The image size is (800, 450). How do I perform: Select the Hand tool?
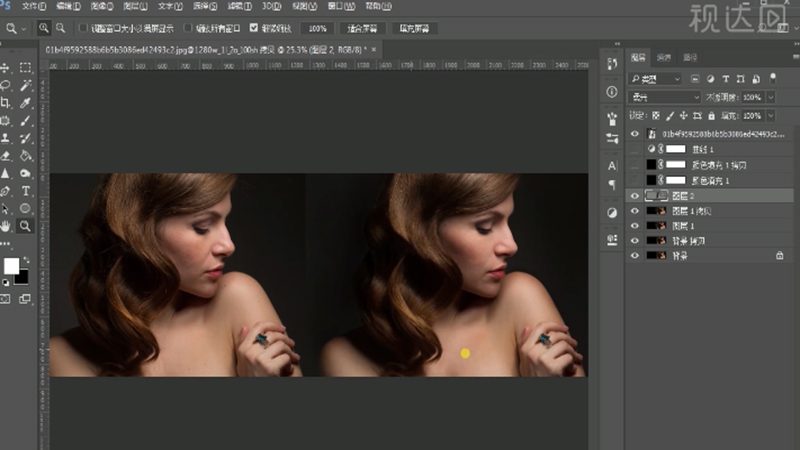tap(5, 226)
